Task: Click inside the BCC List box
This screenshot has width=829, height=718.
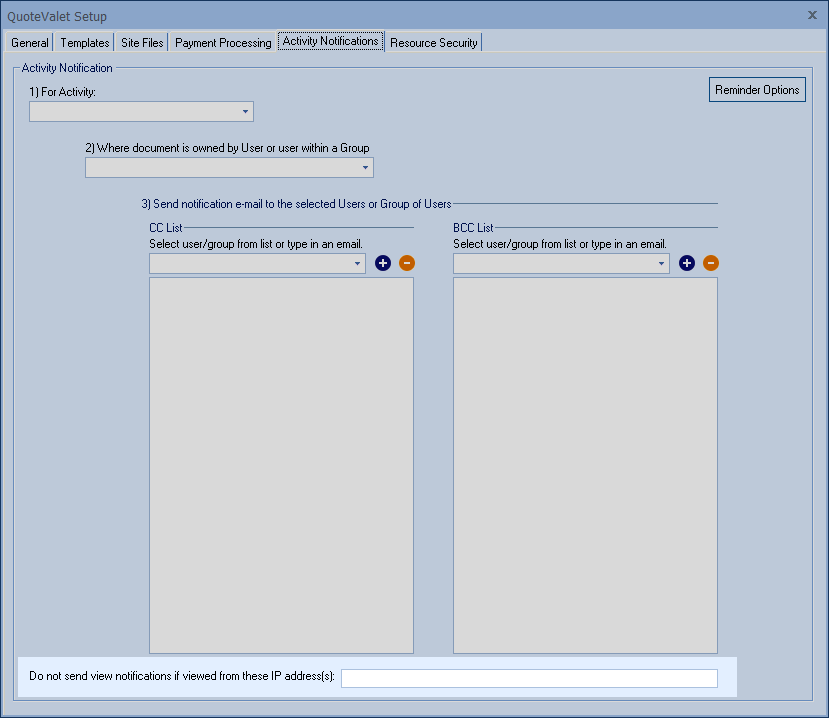Action: coord(585,465)
